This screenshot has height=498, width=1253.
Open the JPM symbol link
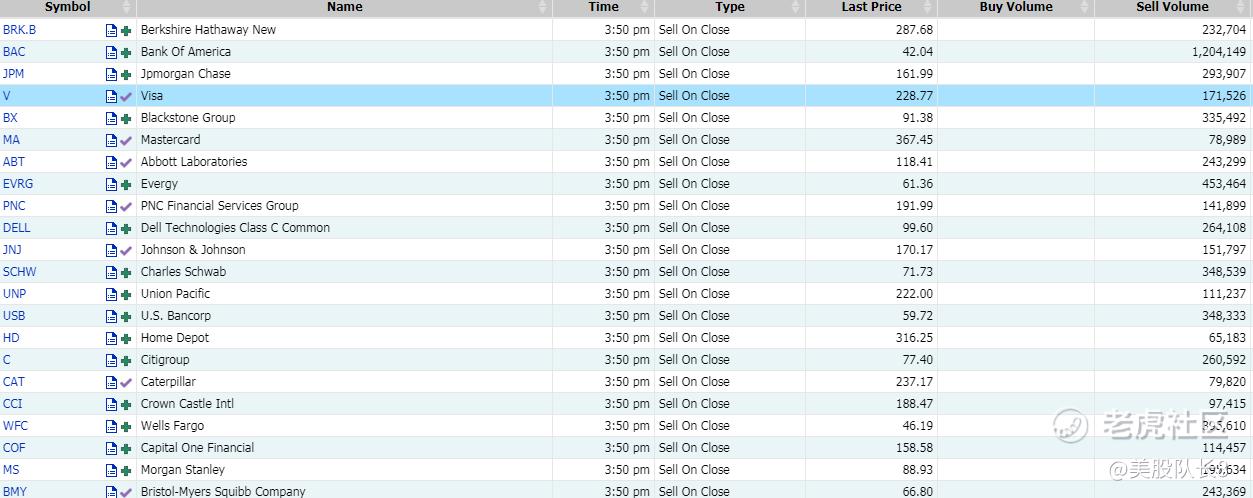tap(14, 74)
